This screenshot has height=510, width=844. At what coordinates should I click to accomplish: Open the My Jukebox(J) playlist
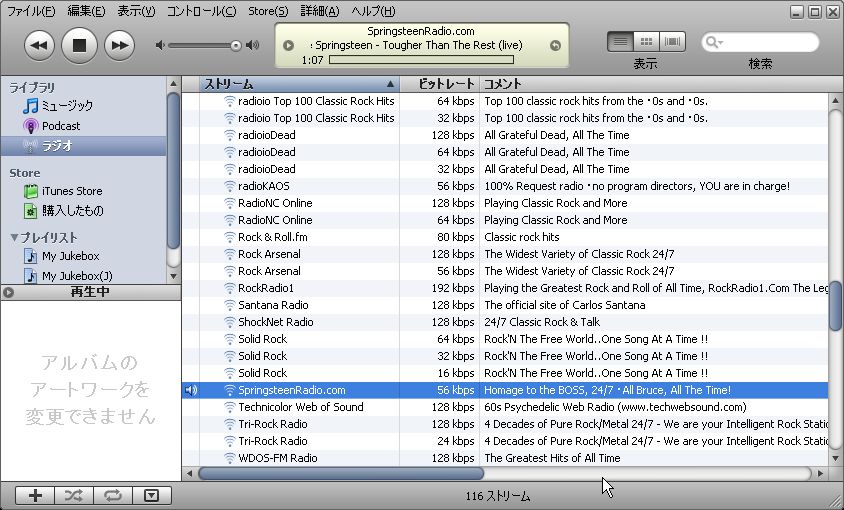[x=77, y=276]
